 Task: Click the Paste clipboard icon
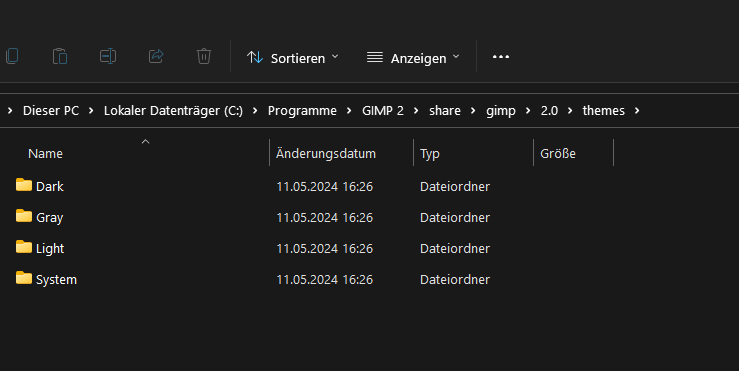coord(60,56)
